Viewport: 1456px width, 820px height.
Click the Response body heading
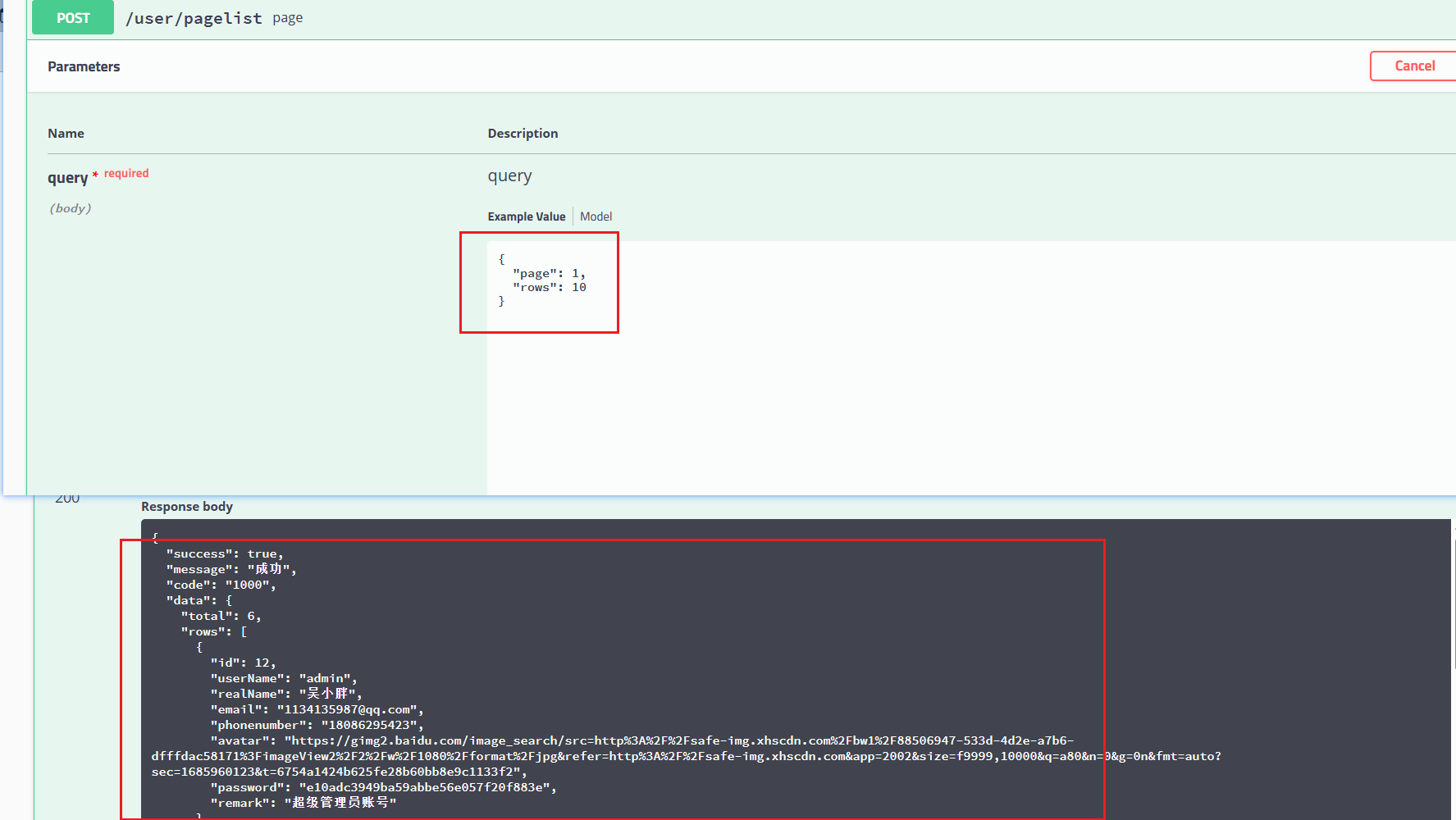(187, 507)
